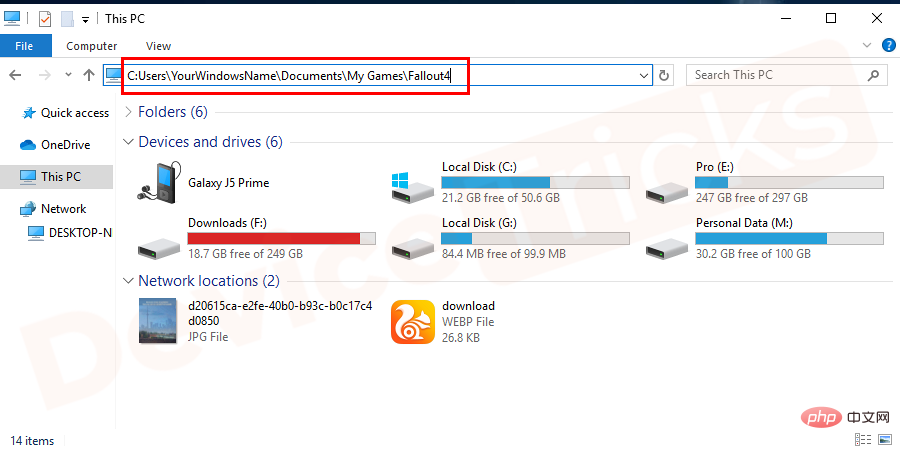Select the Personal Data (M:) drive icon
The height and width of the screenshot is (450, 900).
pos(667,248)
